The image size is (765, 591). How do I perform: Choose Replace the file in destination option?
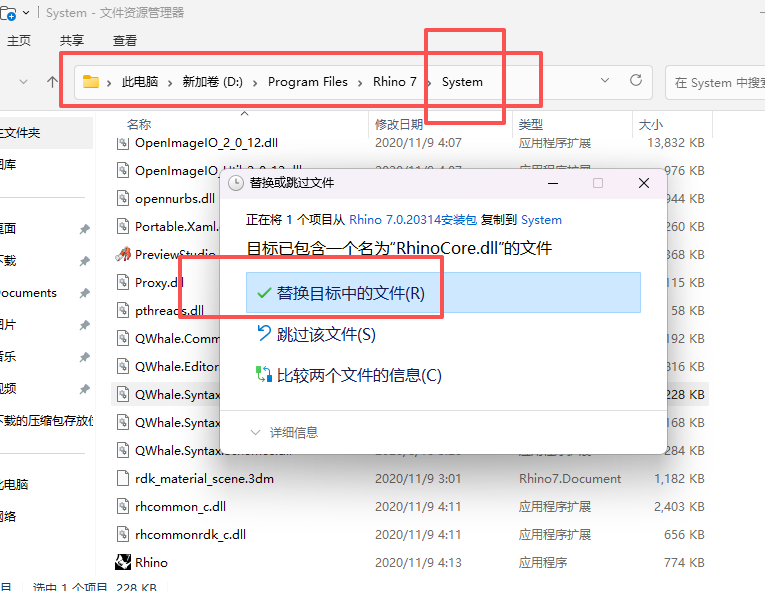click(443, 293)
